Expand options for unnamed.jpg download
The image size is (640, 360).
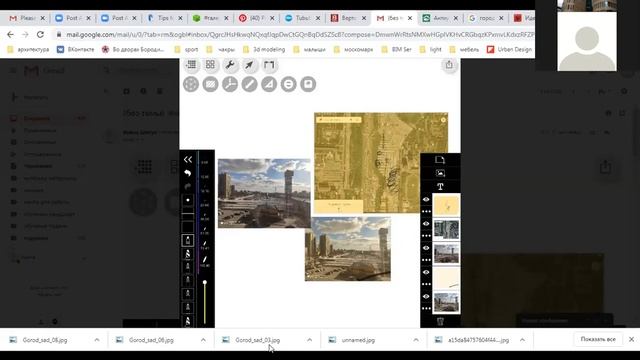416,340
